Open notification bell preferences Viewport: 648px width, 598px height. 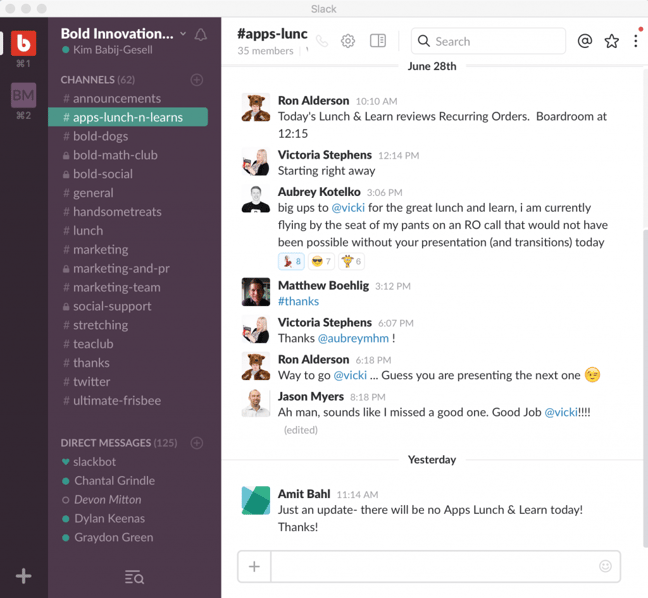[200, 34]
